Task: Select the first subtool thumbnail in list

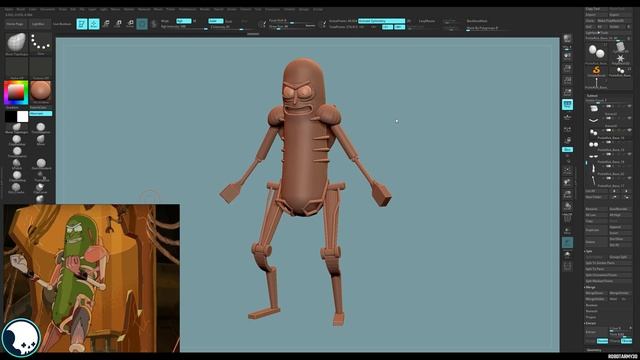Action: tap(593, 108)
